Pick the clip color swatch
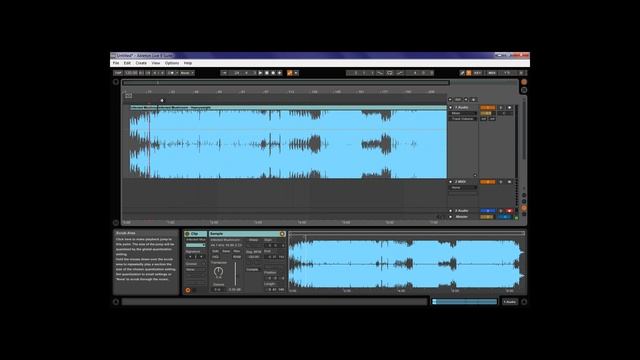The image size is (640, 360). coord(196,245)
